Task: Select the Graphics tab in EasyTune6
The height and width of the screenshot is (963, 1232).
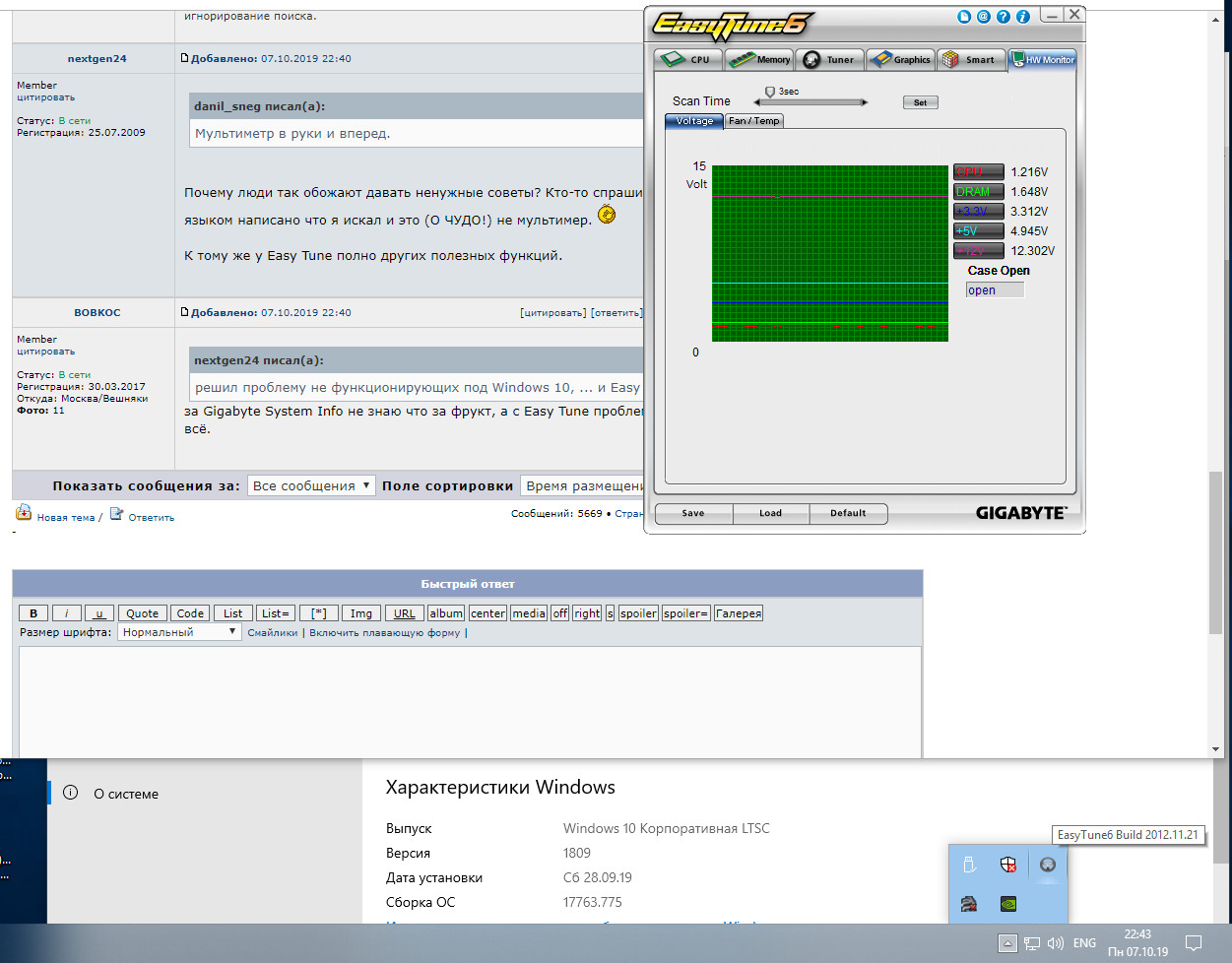Action: click(901, 59)
